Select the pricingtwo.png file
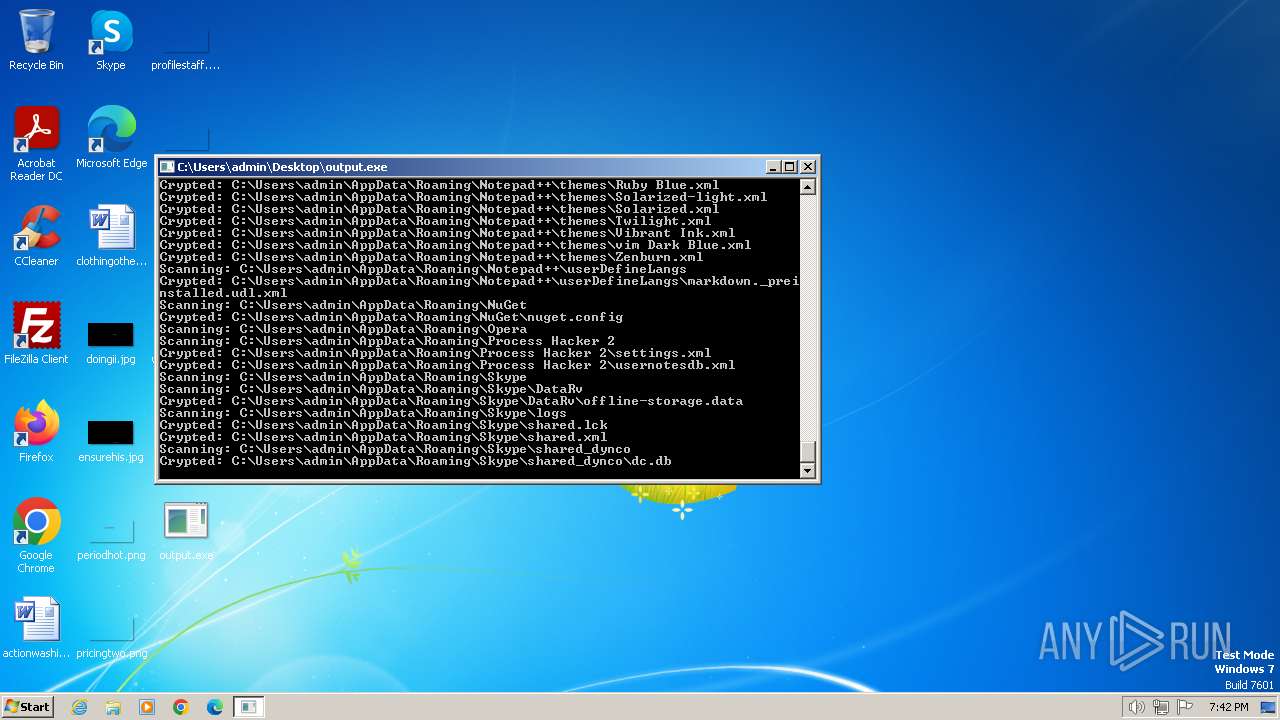Viewport: 1280px width, 720px height. coord(111,635)
